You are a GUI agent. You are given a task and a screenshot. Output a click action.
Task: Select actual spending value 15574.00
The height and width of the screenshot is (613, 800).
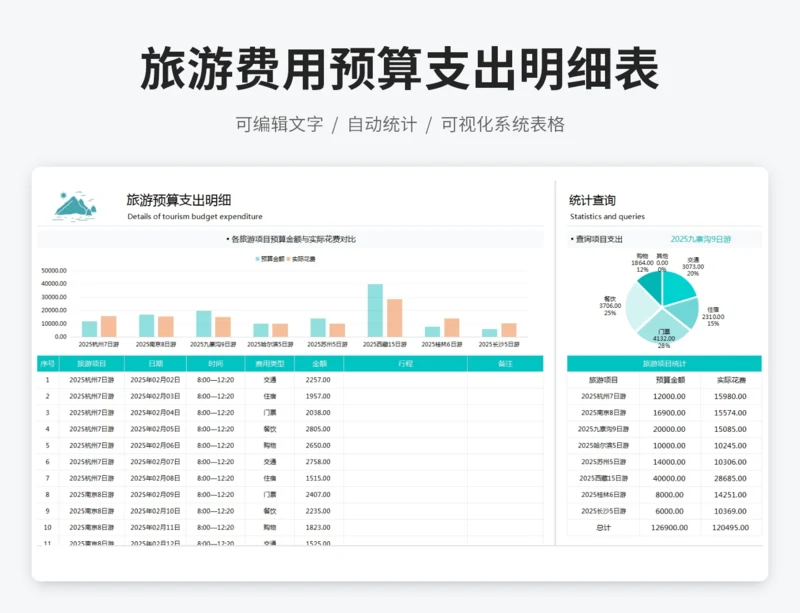coord(730,412)
